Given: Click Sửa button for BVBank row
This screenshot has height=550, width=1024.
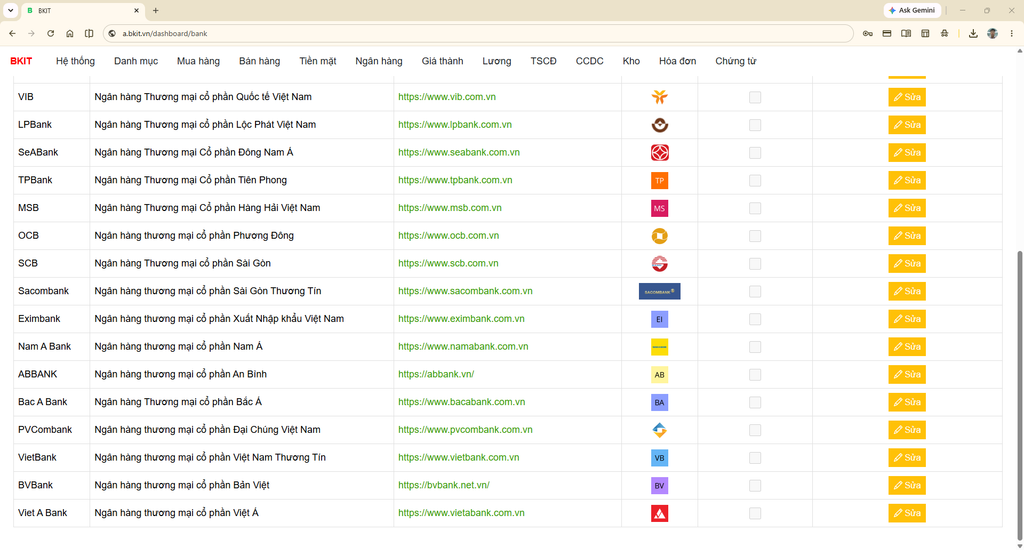Looking at the screenshot, I should (x=906, y=486).
